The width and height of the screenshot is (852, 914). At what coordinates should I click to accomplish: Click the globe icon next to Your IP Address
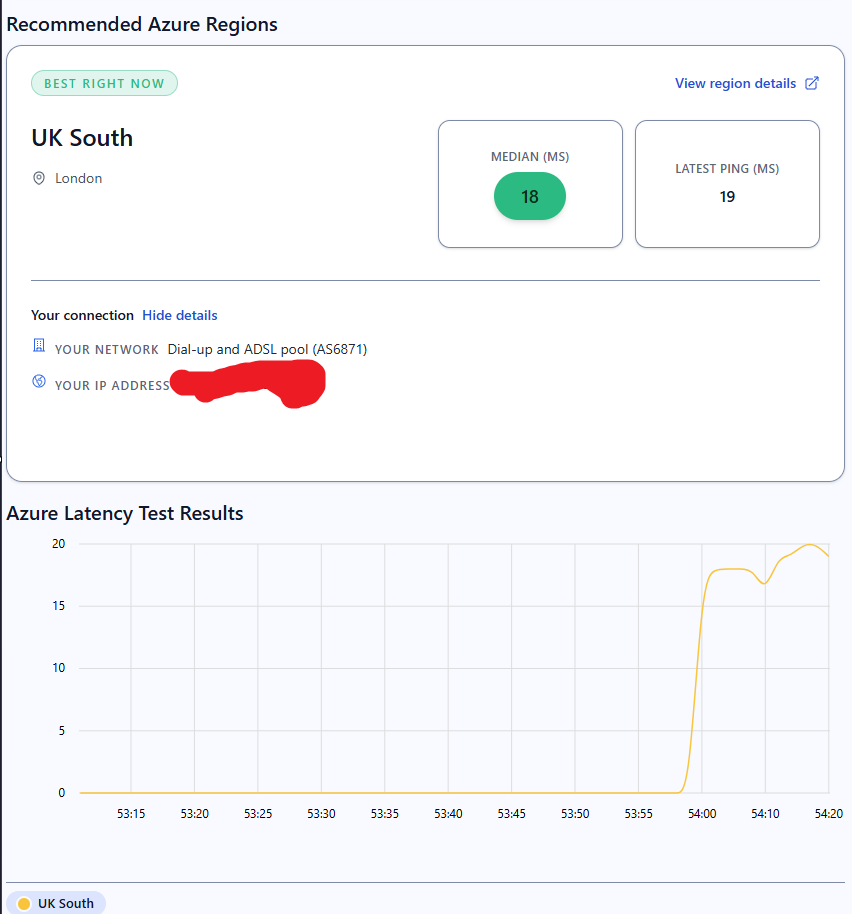click(39, 381)
